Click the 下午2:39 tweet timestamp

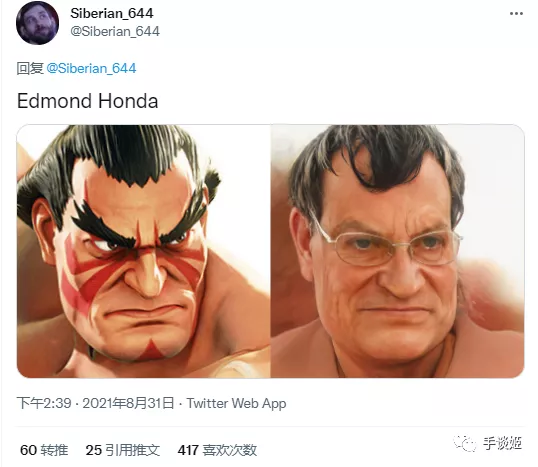tap(44, 403)
